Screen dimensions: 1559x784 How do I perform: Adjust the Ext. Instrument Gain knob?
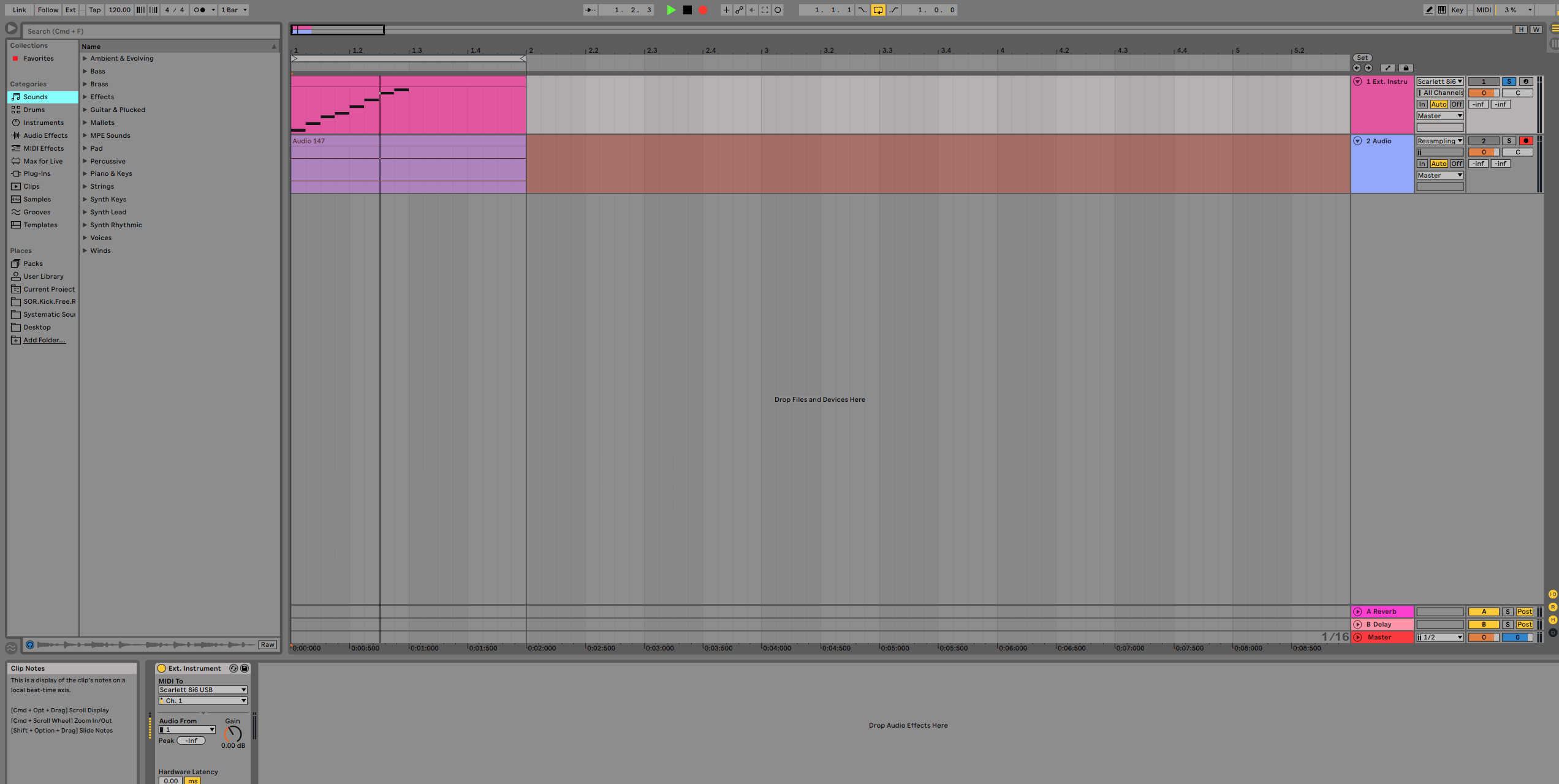click(x=233, y=733)
